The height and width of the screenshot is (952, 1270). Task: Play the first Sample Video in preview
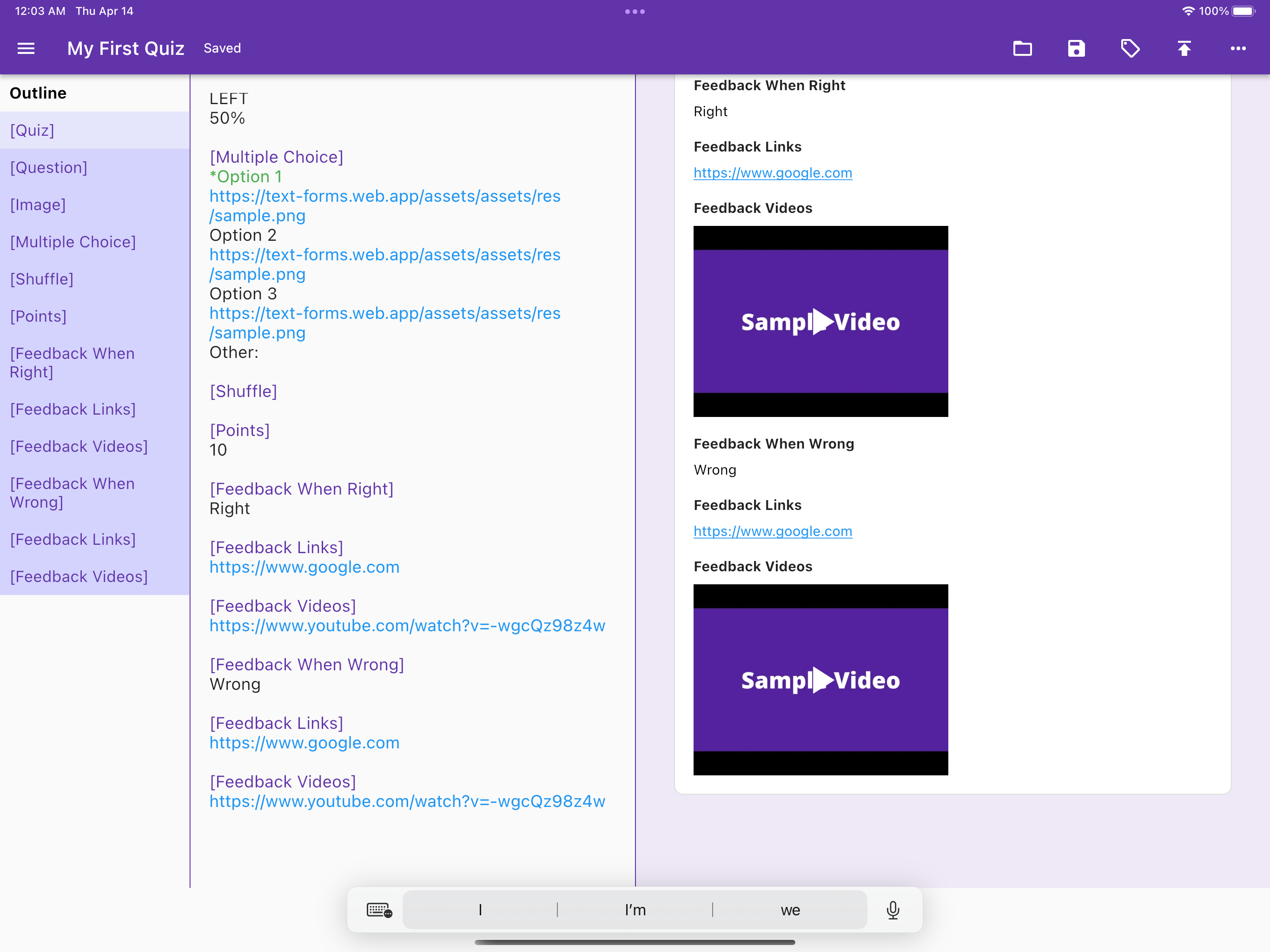(x=821, y=322)
